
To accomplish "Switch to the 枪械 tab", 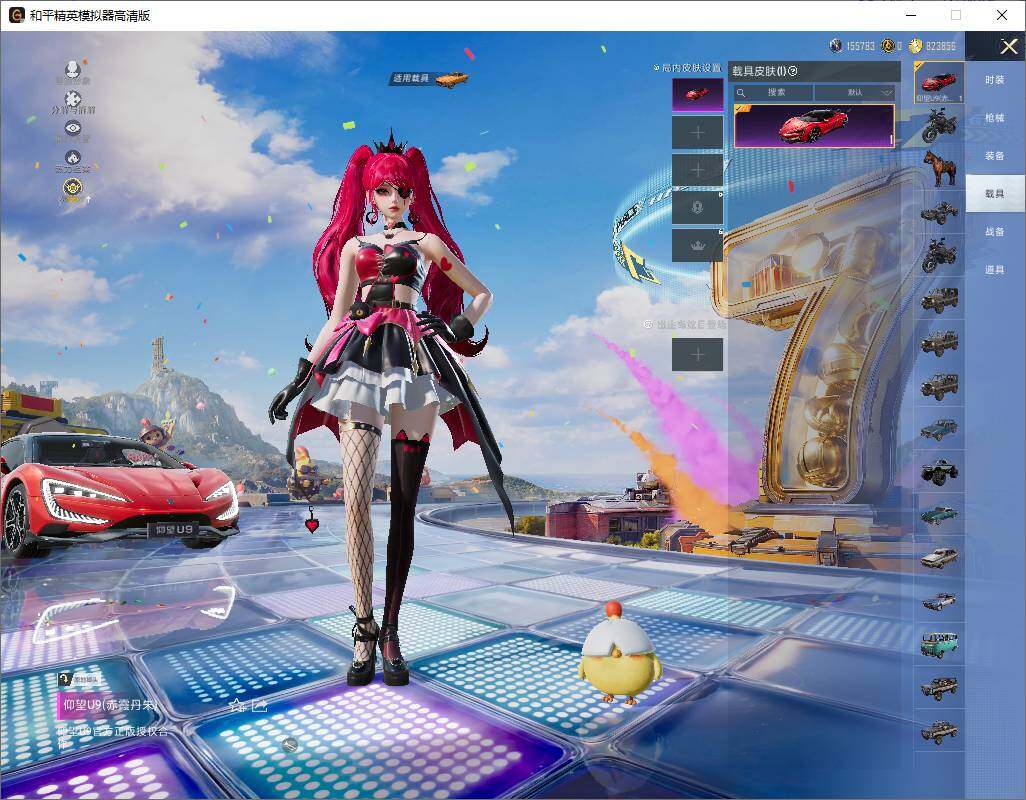I will 995,118.
